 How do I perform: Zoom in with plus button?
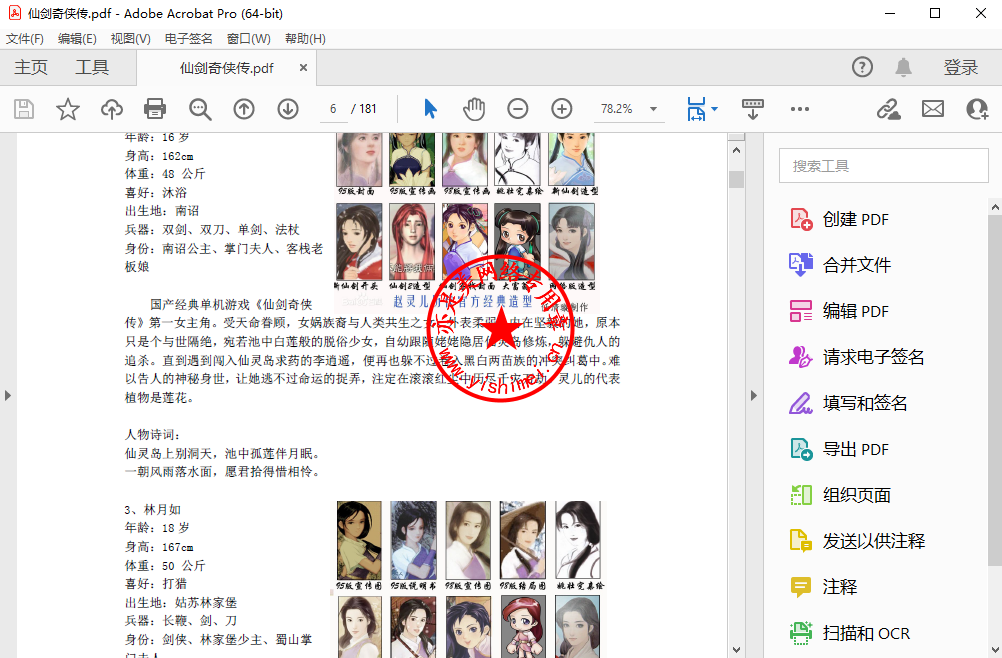pyautogui.click(x=562, y=109)
